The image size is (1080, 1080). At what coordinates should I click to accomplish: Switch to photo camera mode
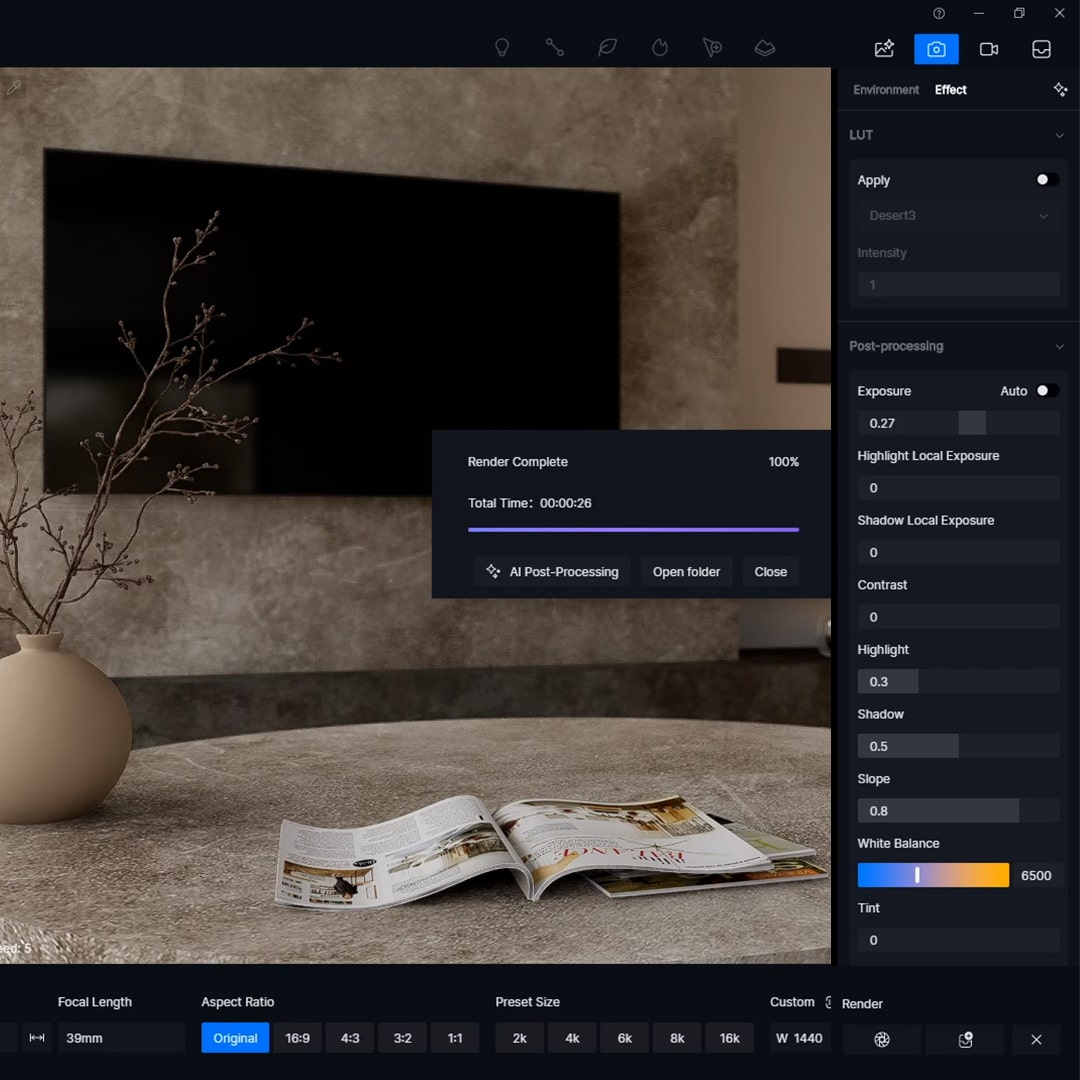[936, 49]
